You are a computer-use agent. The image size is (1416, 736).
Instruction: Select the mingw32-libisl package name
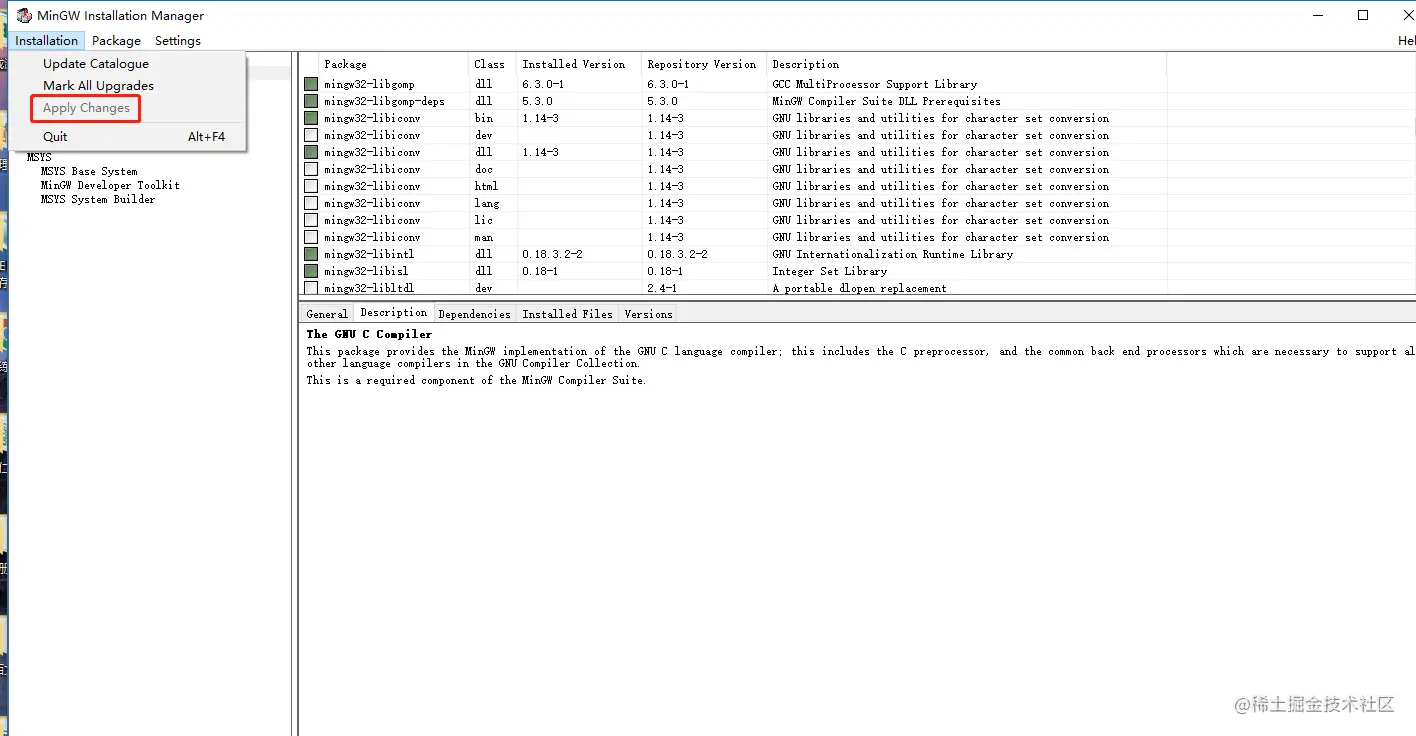pos(366,271)
